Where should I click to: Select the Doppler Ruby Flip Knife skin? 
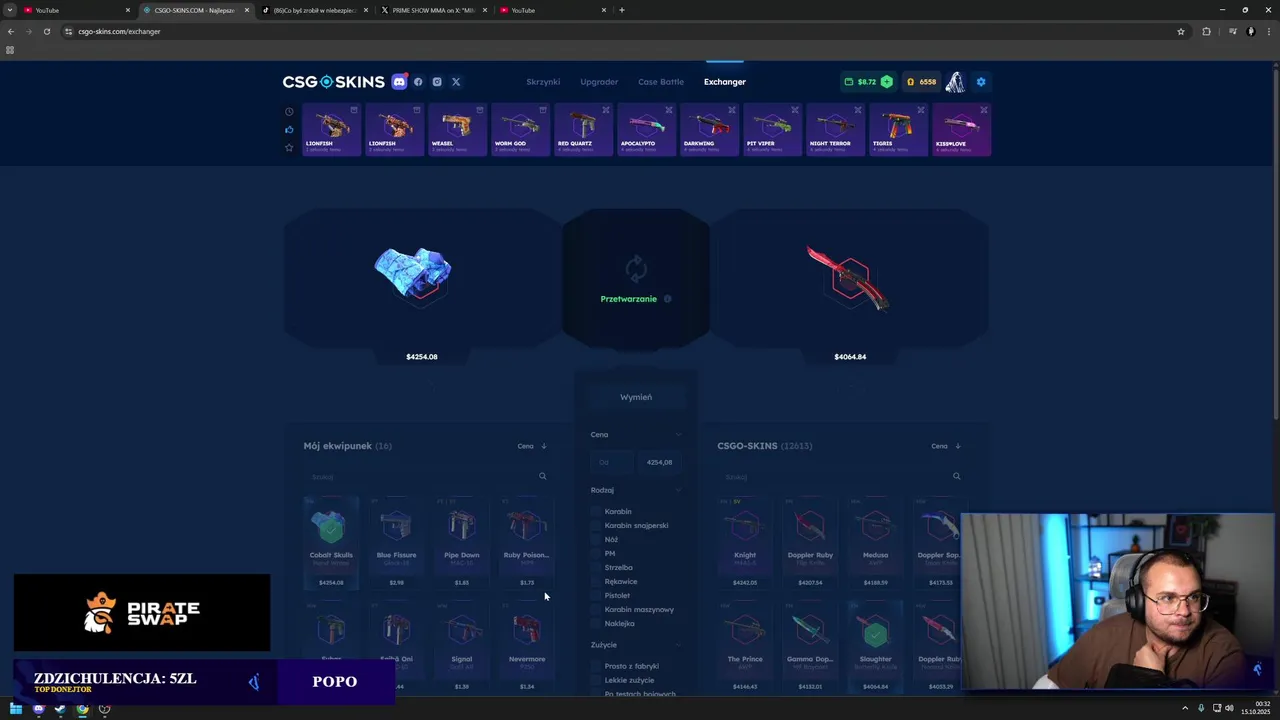(x=810, y=541)
